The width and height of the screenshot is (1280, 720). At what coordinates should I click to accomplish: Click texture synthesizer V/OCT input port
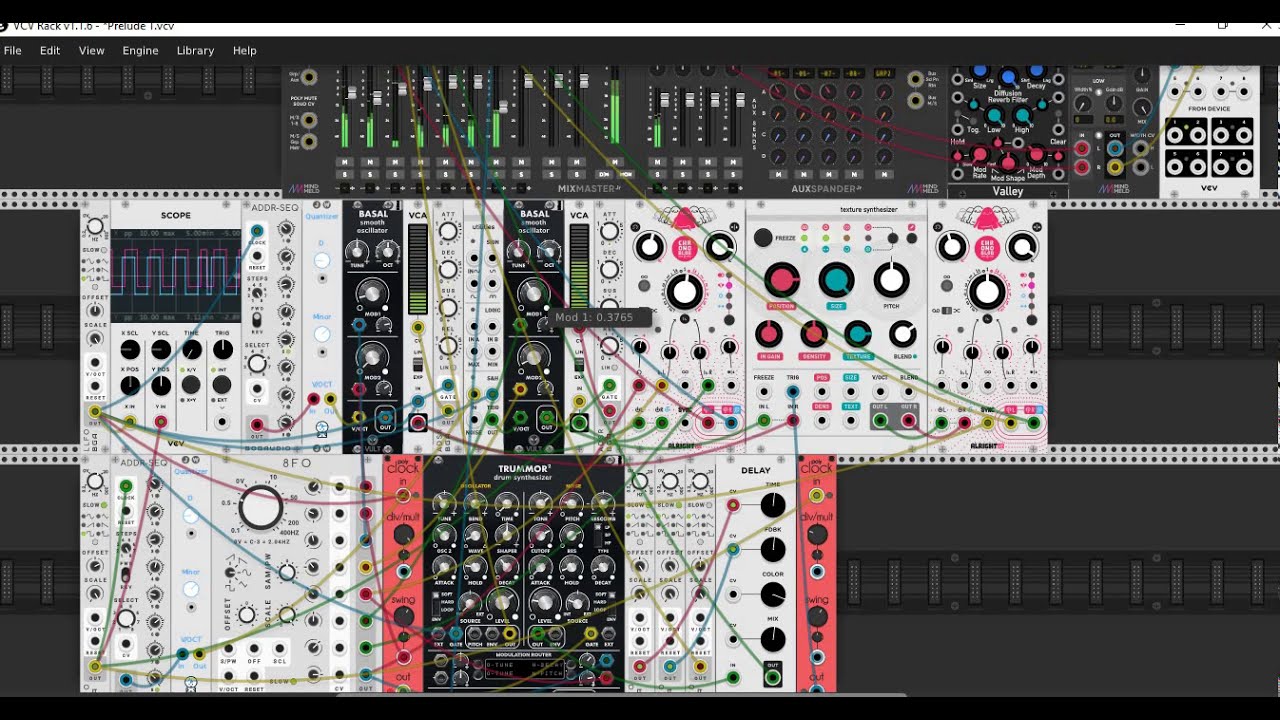(880, 391)
